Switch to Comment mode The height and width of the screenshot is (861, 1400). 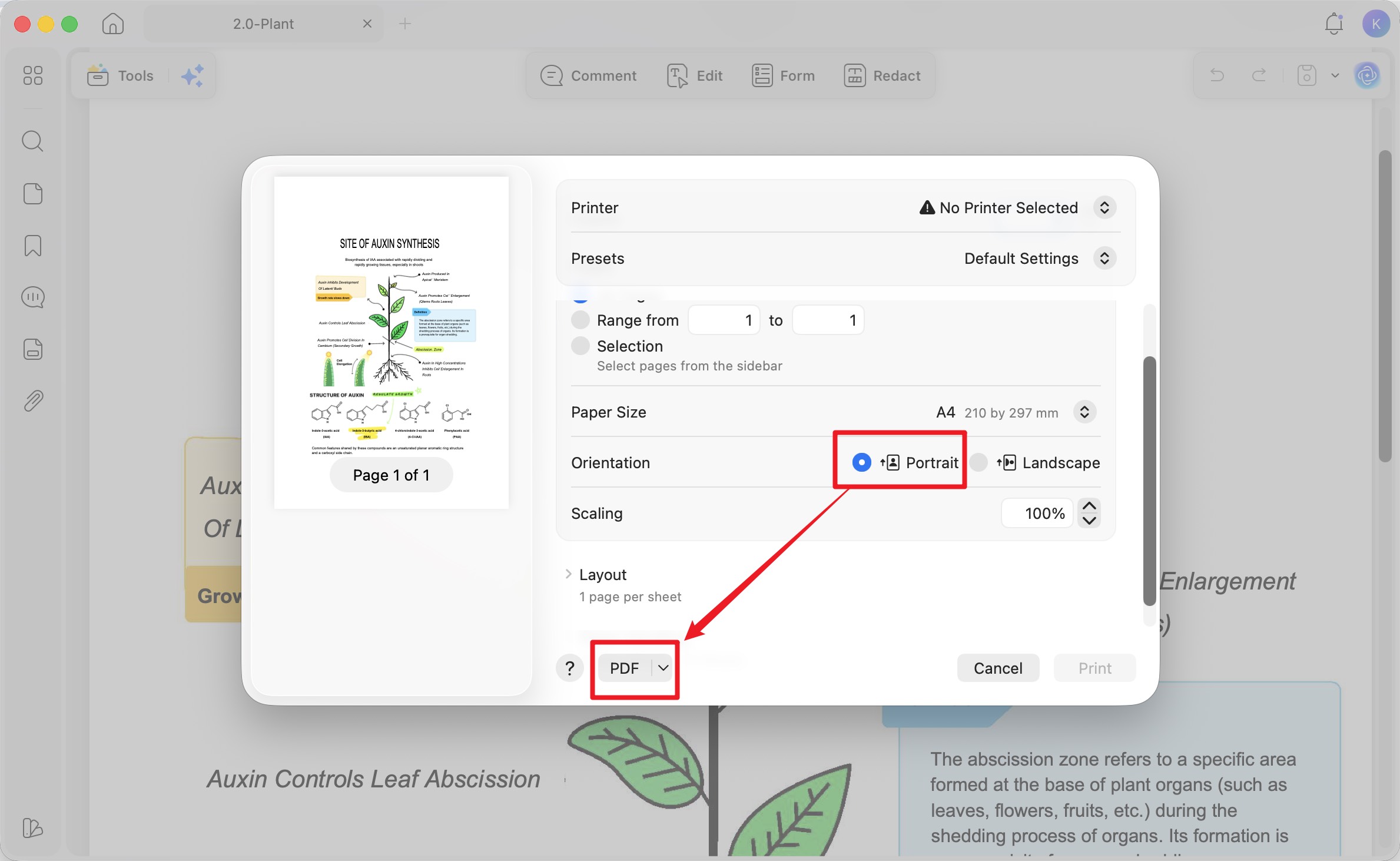coord(588,75)
